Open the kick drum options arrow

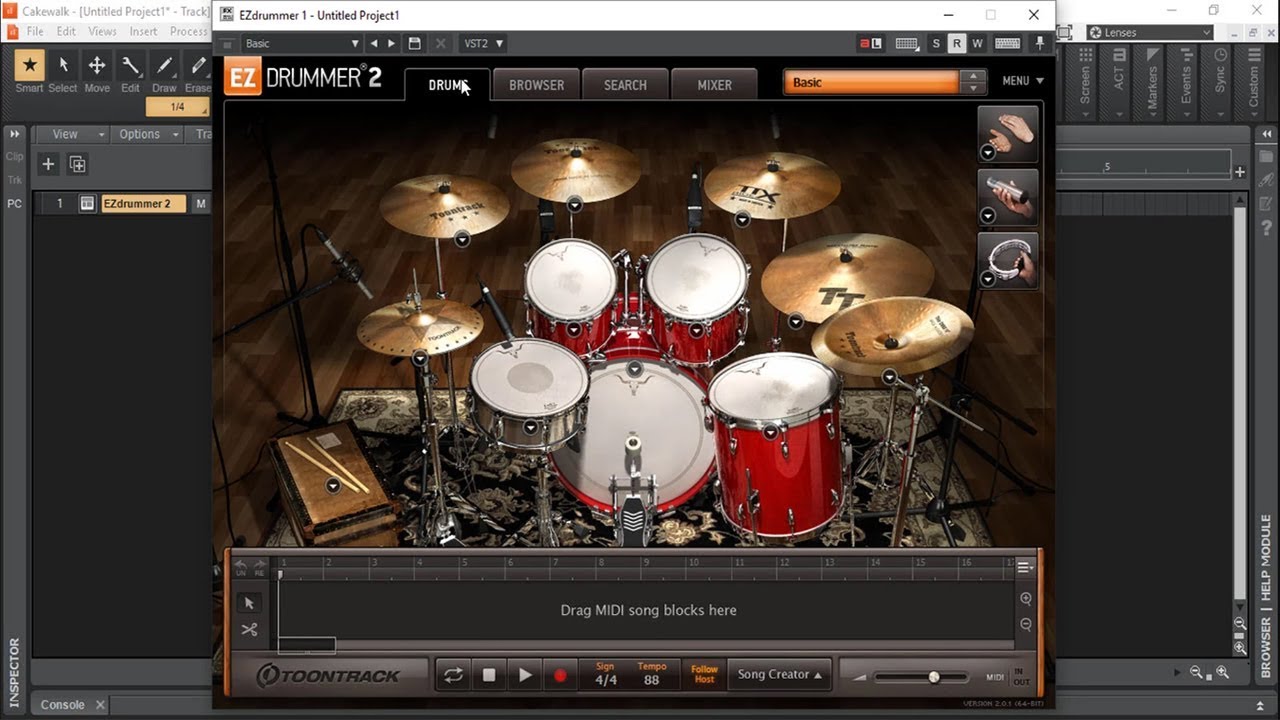point(634,369)
